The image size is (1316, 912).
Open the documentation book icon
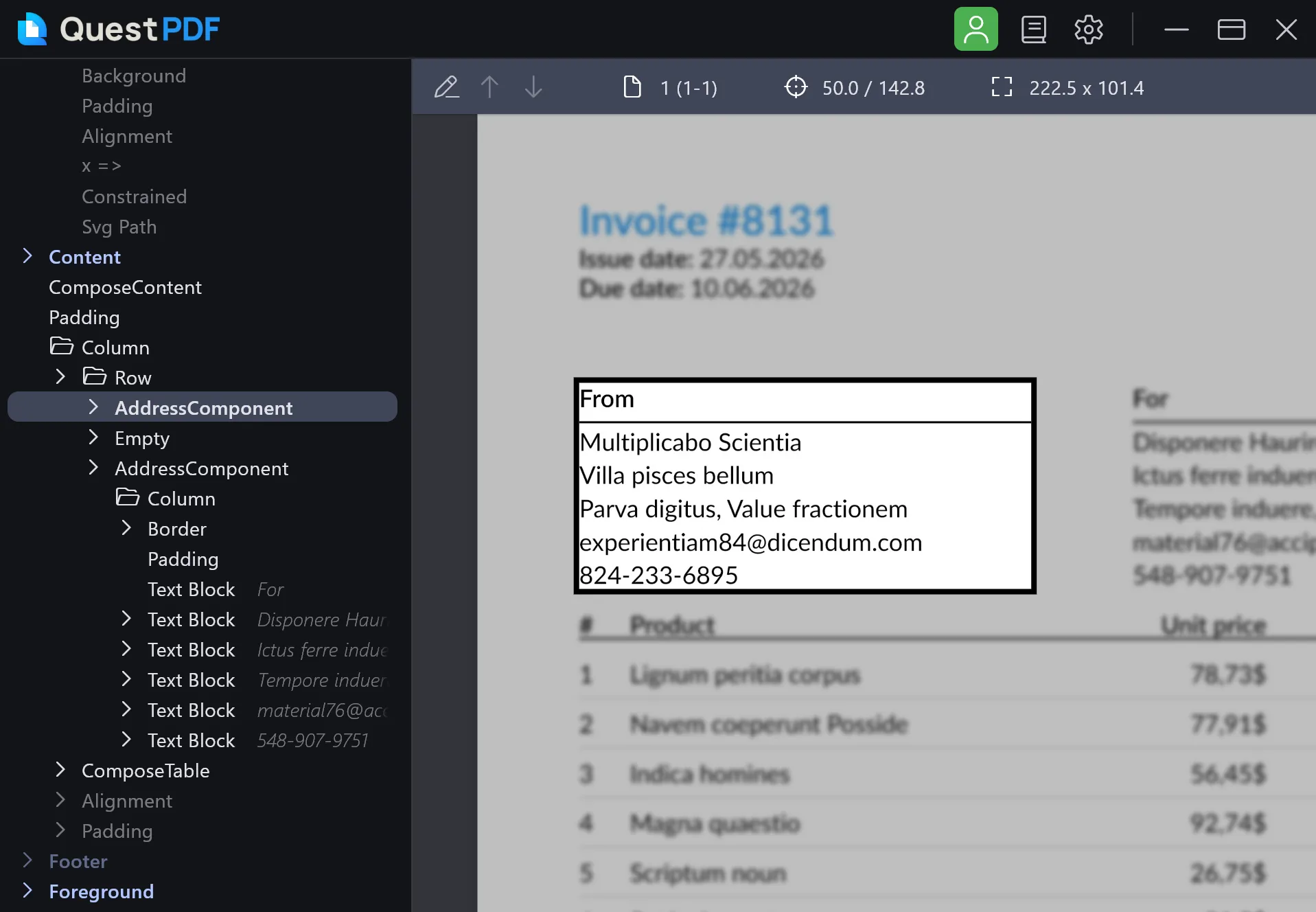point(1033,30)
